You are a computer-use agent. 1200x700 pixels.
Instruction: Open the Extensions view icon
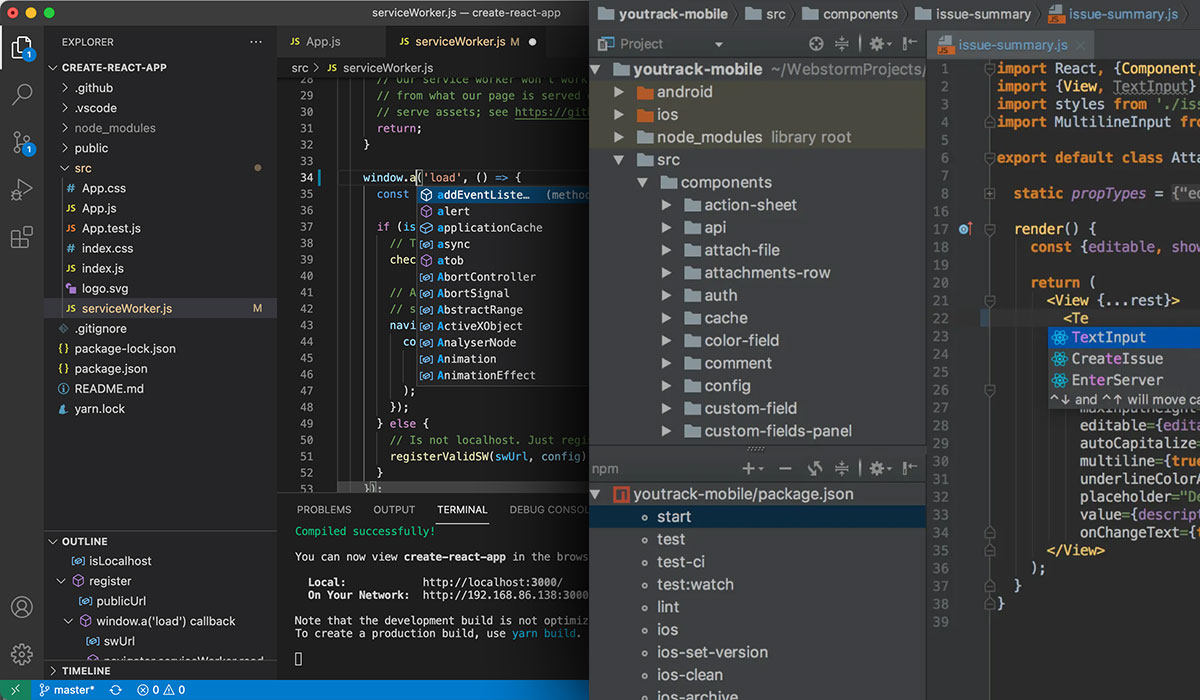click(22, 239)
